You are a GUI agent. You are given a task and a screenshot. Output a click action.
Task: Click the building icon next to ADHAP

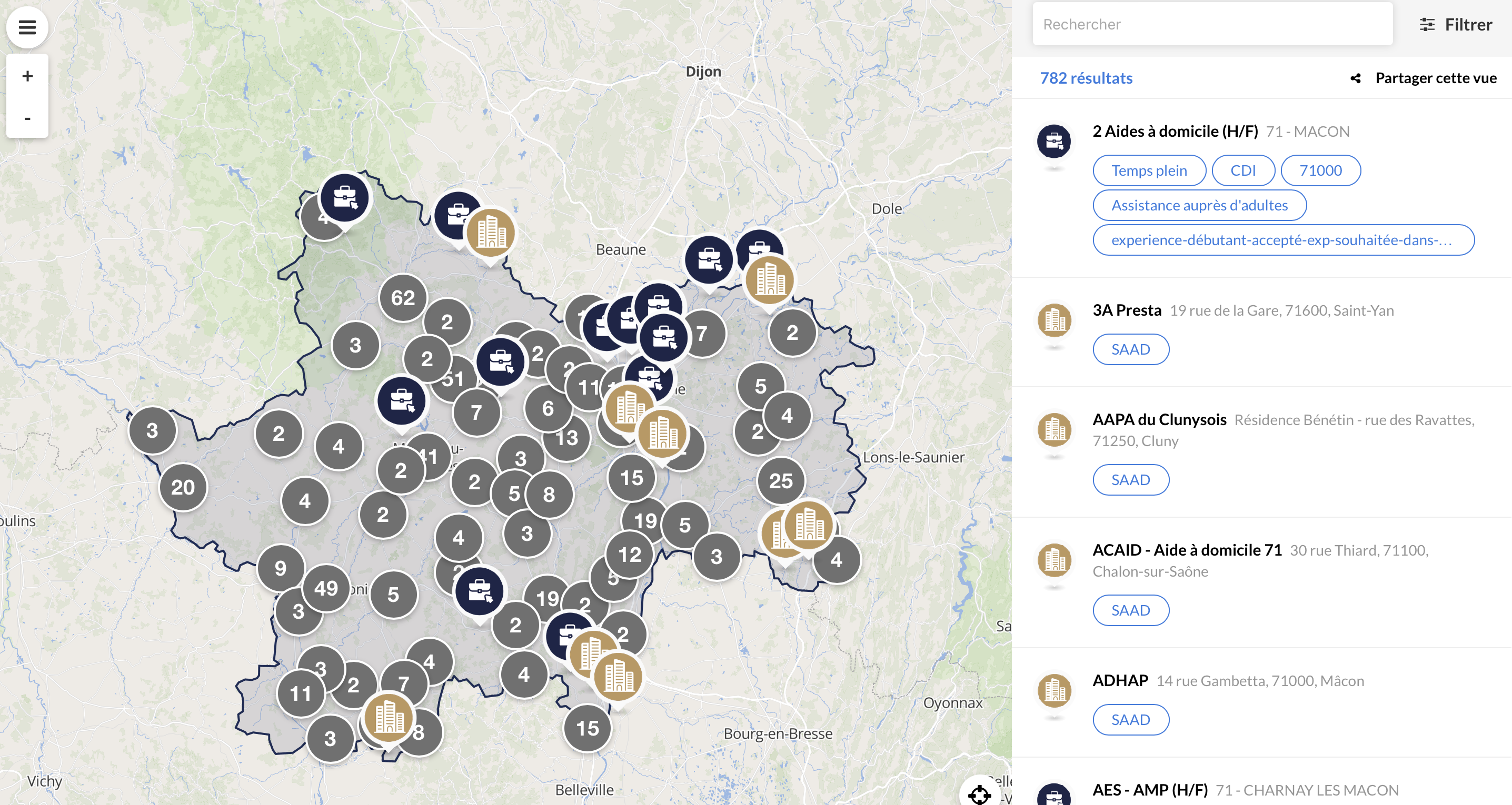point(1054,690)
